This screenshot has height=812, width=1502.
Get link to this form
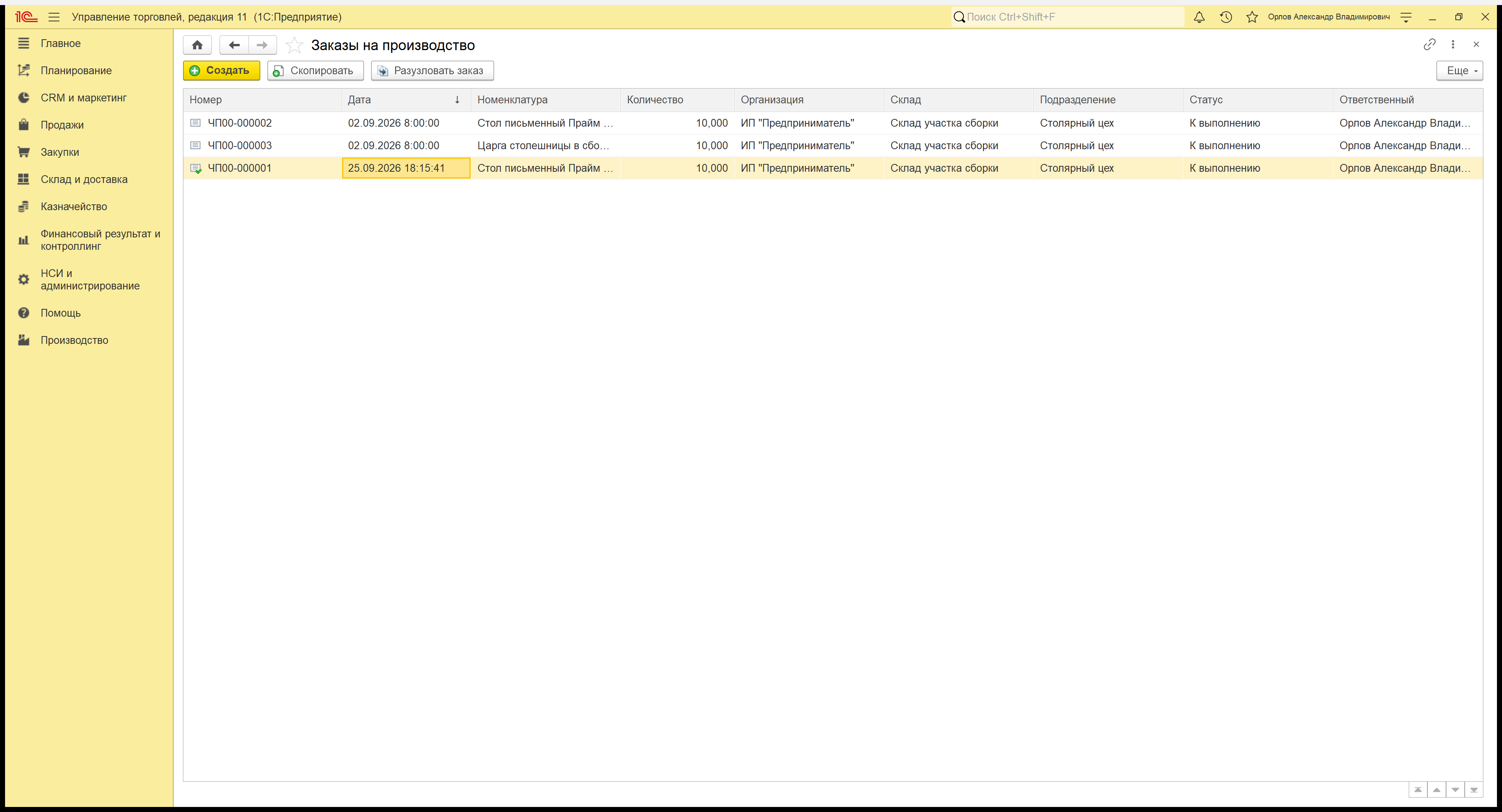click(x=1429, y=44)
